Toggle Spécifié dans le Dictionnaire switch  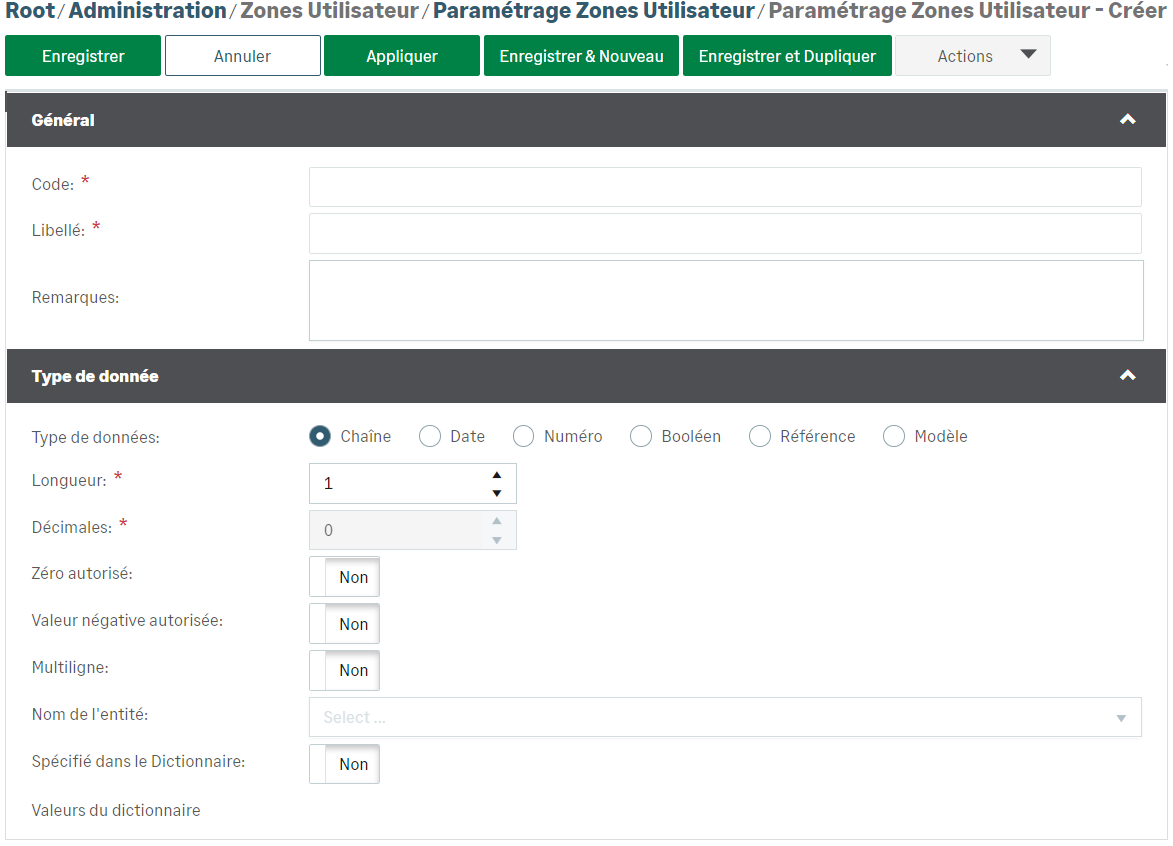pyautogui.click(x=344, y=764)
